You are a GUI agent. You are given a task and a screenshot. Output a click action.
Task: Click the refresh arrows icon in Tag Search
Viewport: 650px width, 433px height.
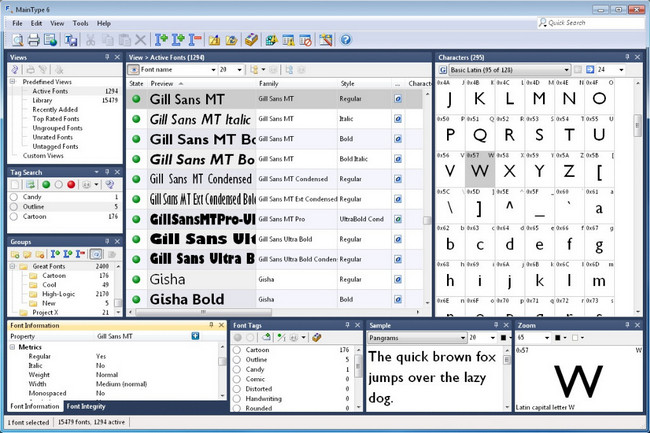[x=30, y=184]
